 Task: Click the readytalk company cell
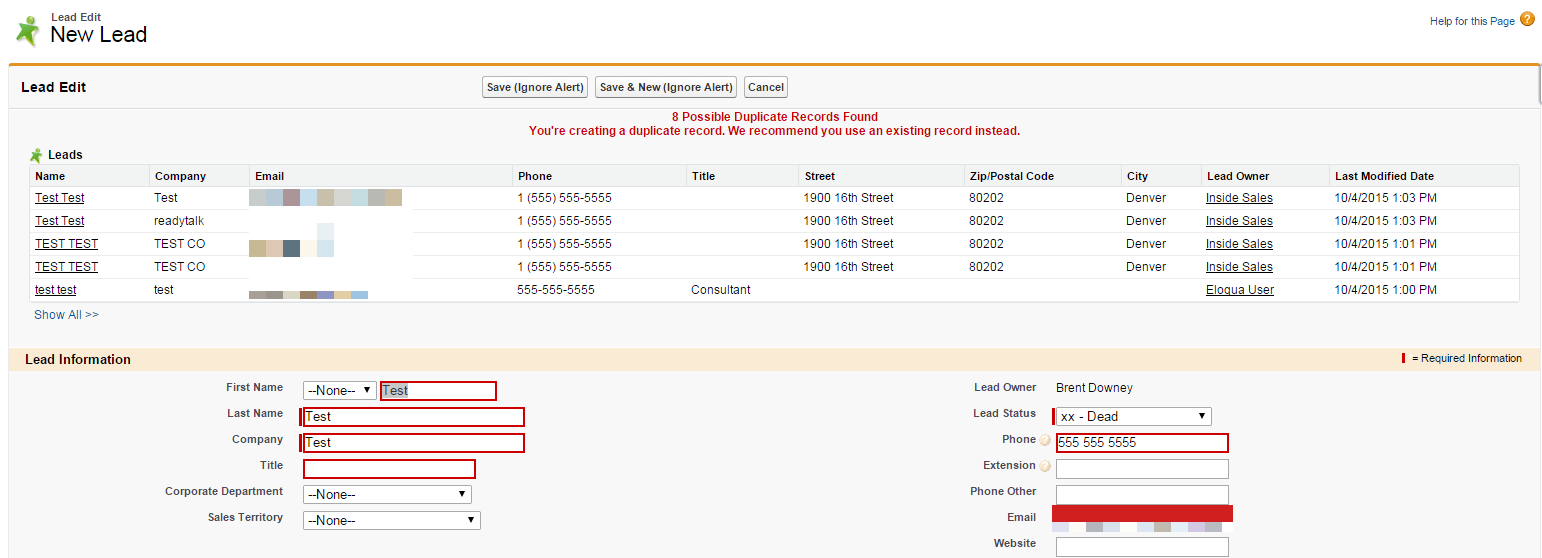[x=179, y=221]
